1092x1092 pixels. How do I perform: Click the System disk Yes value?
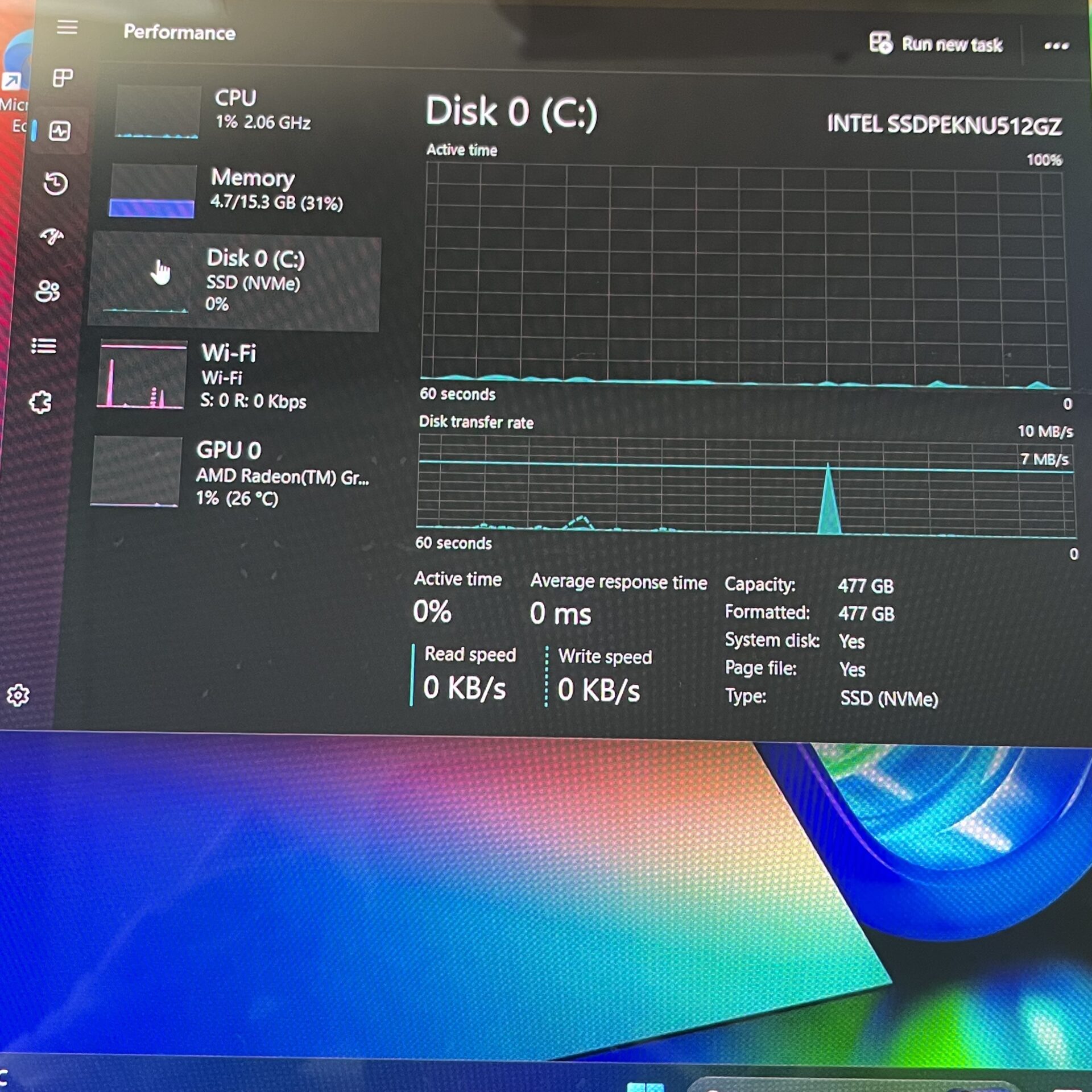(851, 642)
